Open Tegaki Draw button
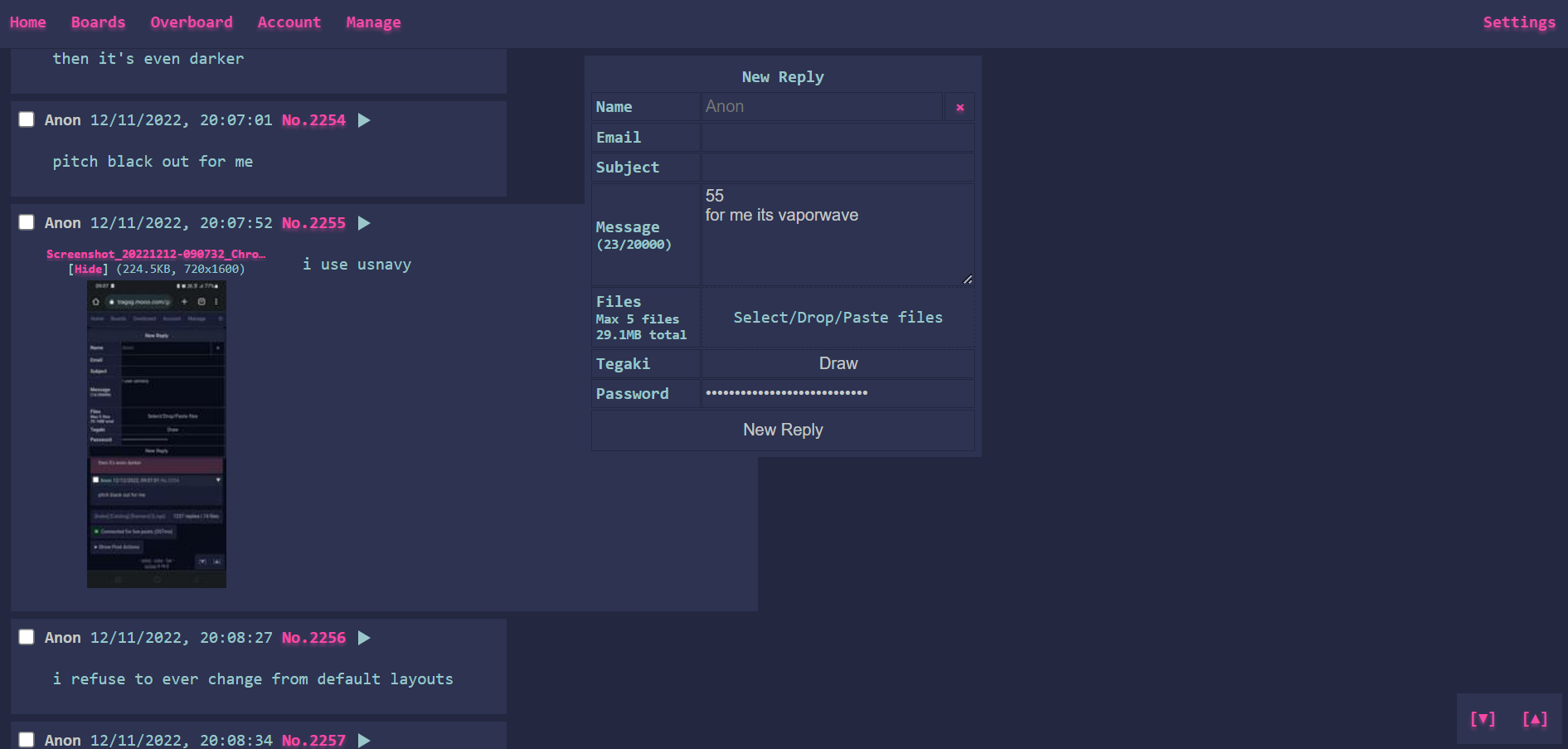Image resolution: width=1568 pixels, height=749 pixels. pos(837,363)
